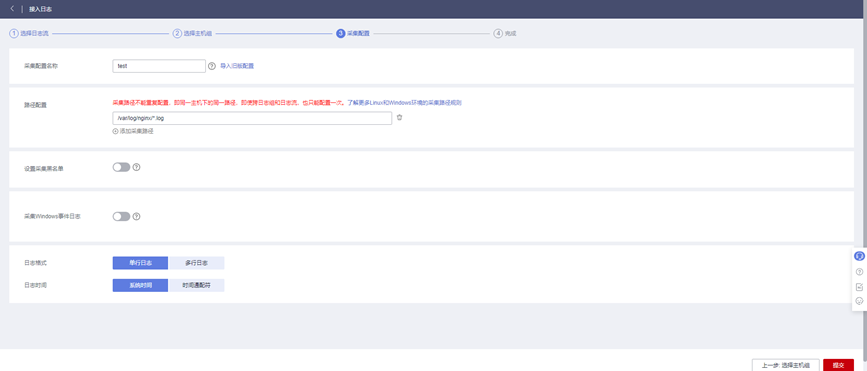867x371 pixels.
Task: Click the 设置采集黑名单 label
Action: point(44,168)
